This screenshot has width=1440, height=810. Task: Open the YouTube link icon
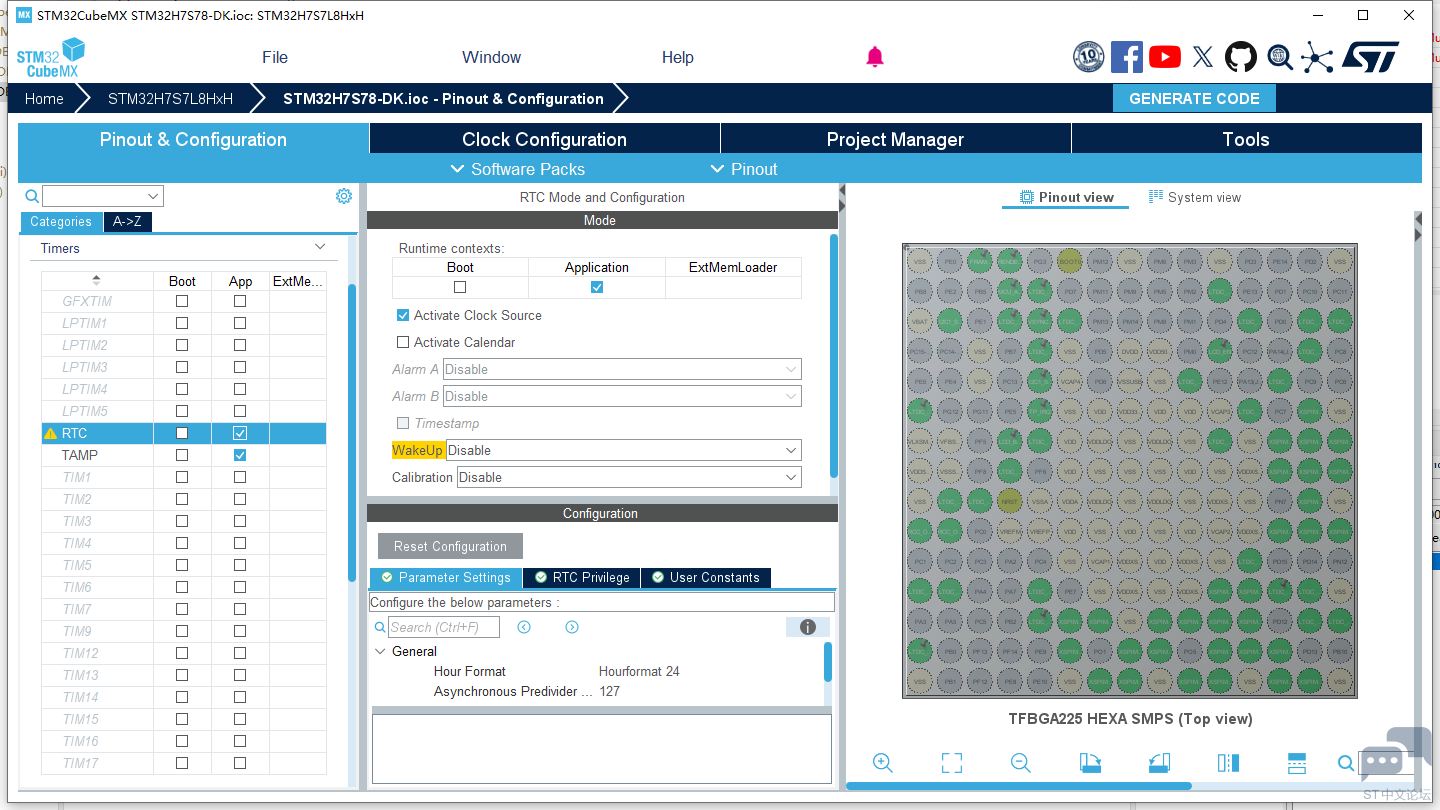tap(1165, 57)
